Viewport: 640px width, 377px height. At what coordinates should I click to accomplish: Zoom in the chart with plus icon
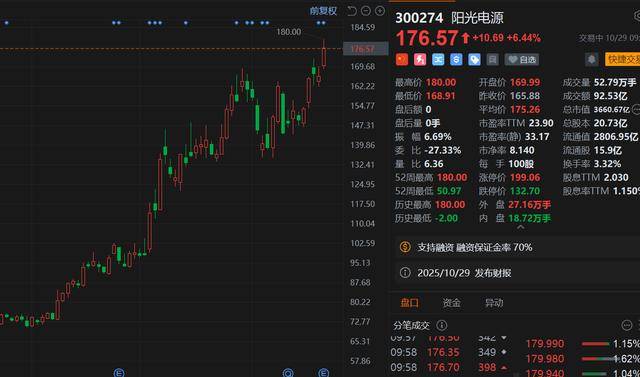(380, 11)
